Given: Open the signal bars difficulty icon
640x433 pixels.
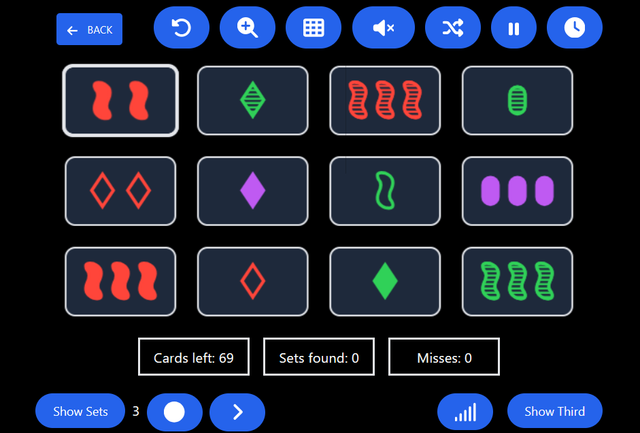Looking at the screenshot, I should (x=465, y=412).
